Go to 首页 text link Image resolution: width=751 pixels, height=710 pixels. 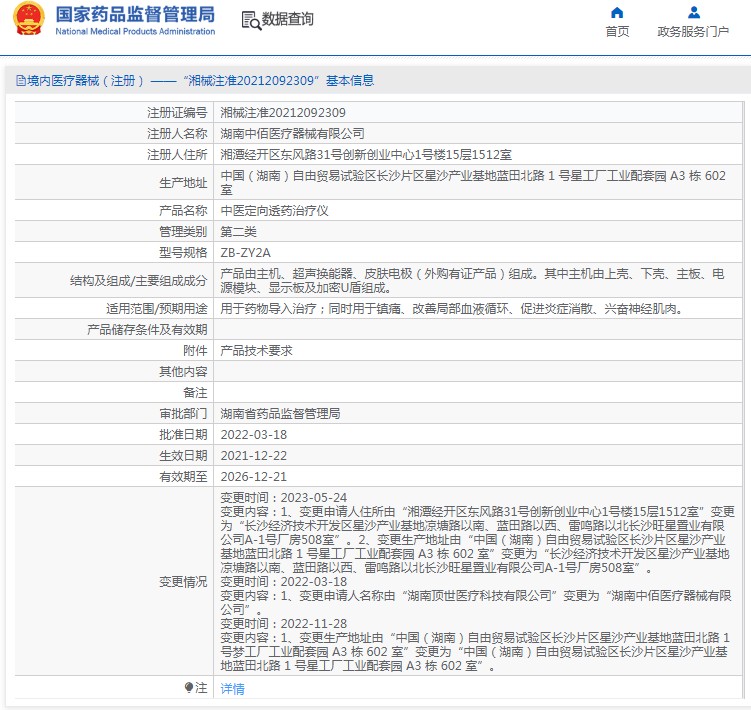coord(617,32)
